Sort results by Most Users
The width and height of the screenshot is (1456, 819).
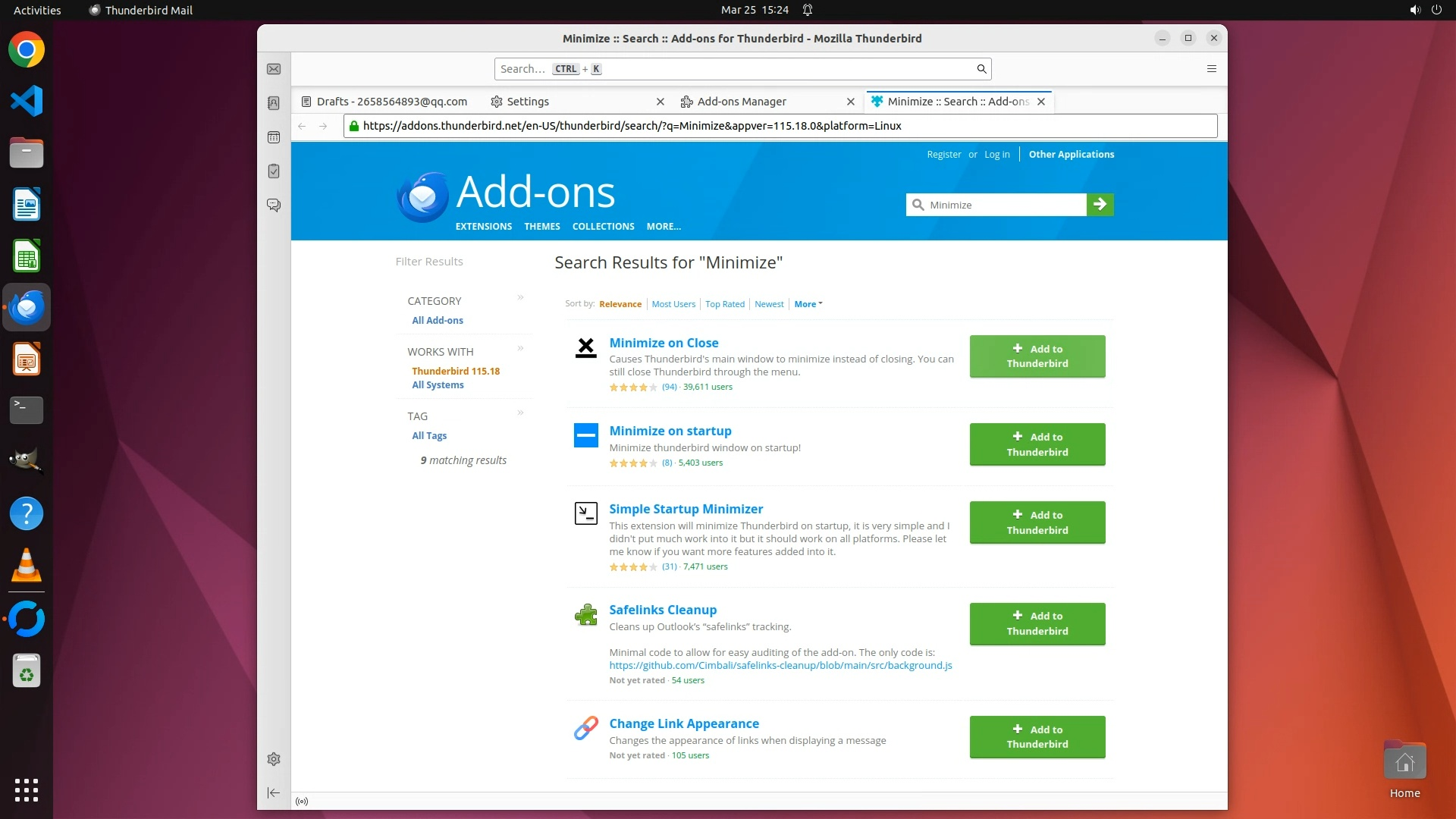tap(673, 304)
